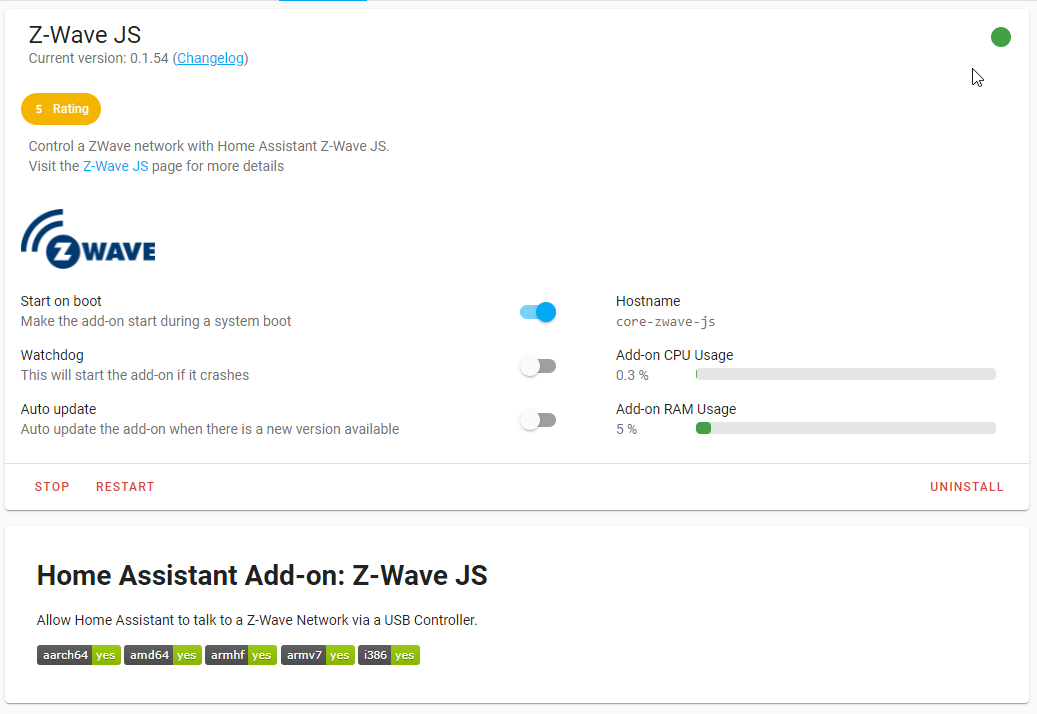Viewport: 1037px width, 714px height.
Task: Select the amd64 architecture badge
Action: [162, 655]
